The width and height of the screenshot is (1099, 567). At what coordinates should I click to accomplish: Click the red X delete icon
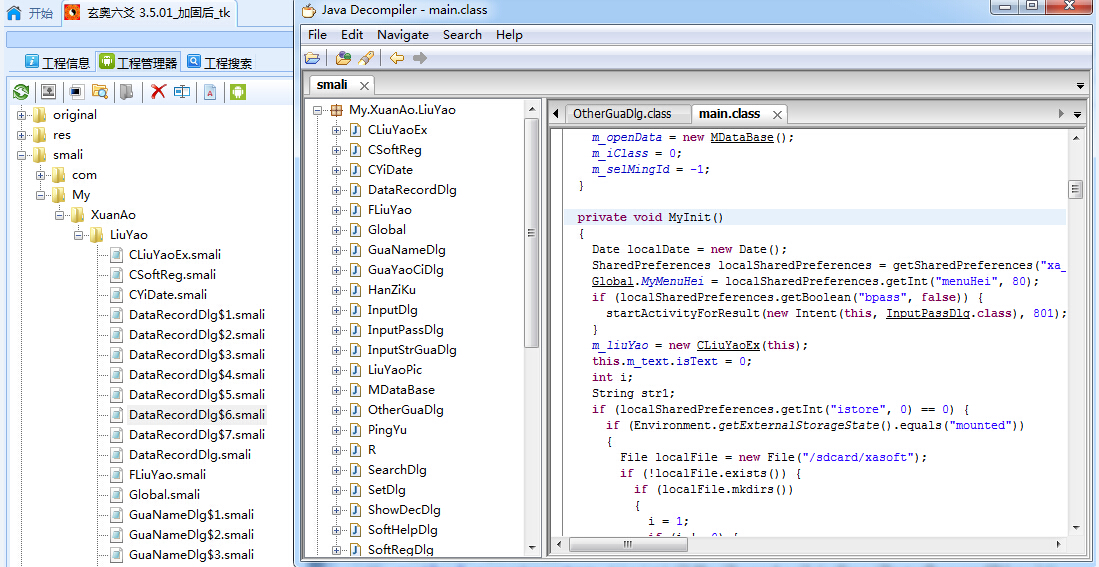point(157,92)
